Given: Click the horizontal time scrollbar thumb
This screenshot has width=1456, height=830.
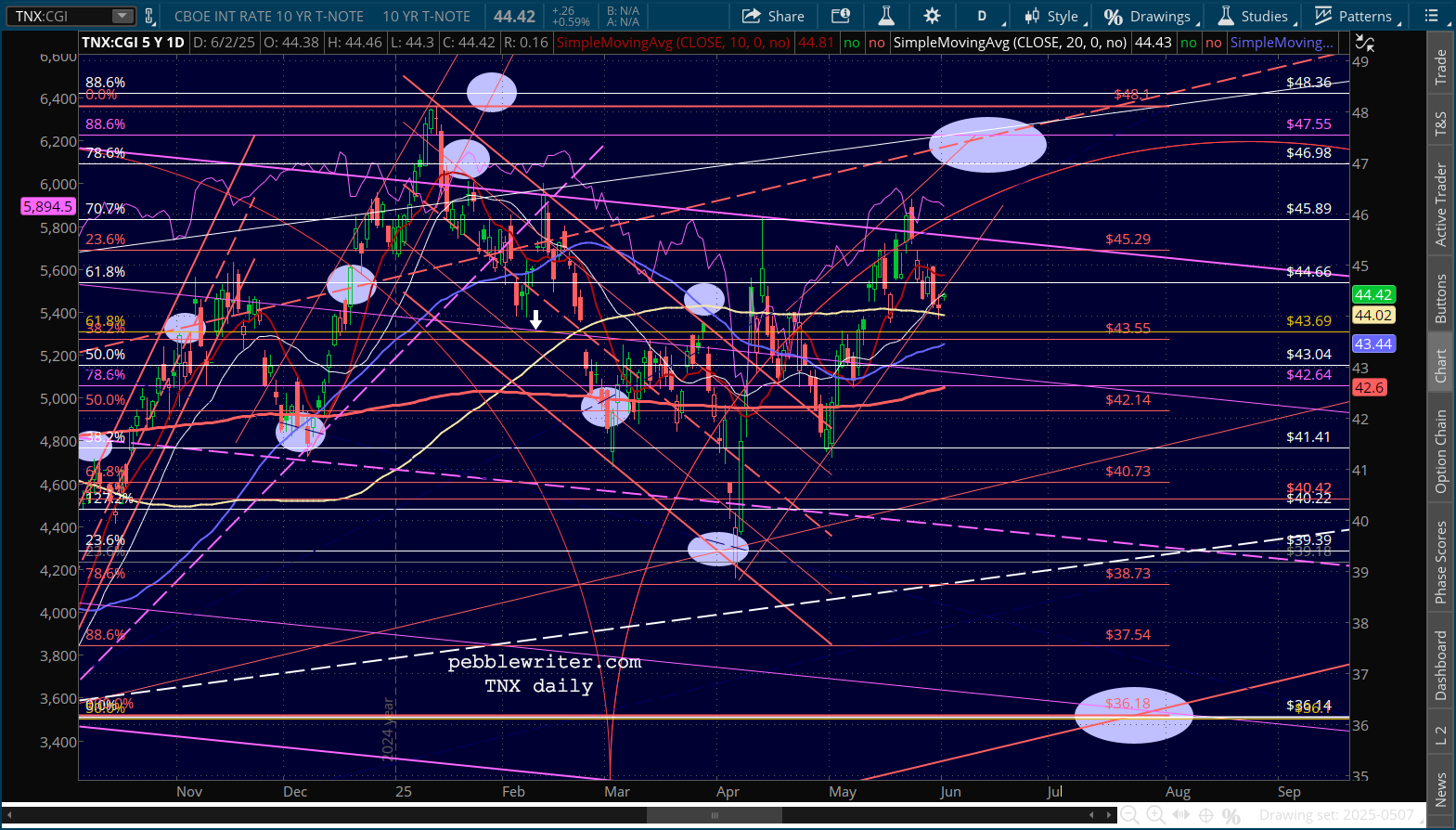Looking at the screenshot, I should click(x=714, y=815).
